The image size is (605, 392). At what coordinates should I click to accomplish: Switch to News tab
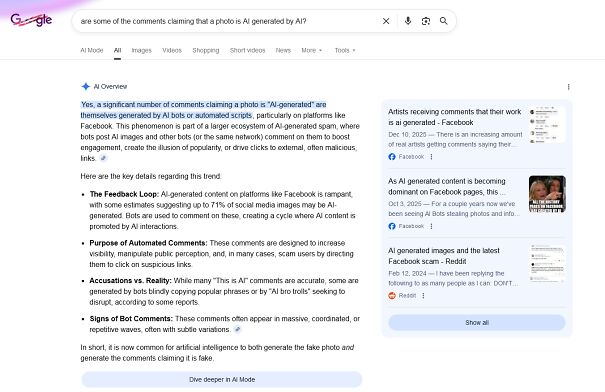tap(283, 50)
